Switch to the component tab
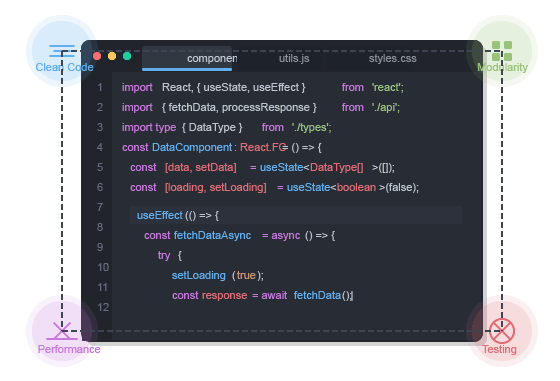The image size is (560, 381). 187,58
